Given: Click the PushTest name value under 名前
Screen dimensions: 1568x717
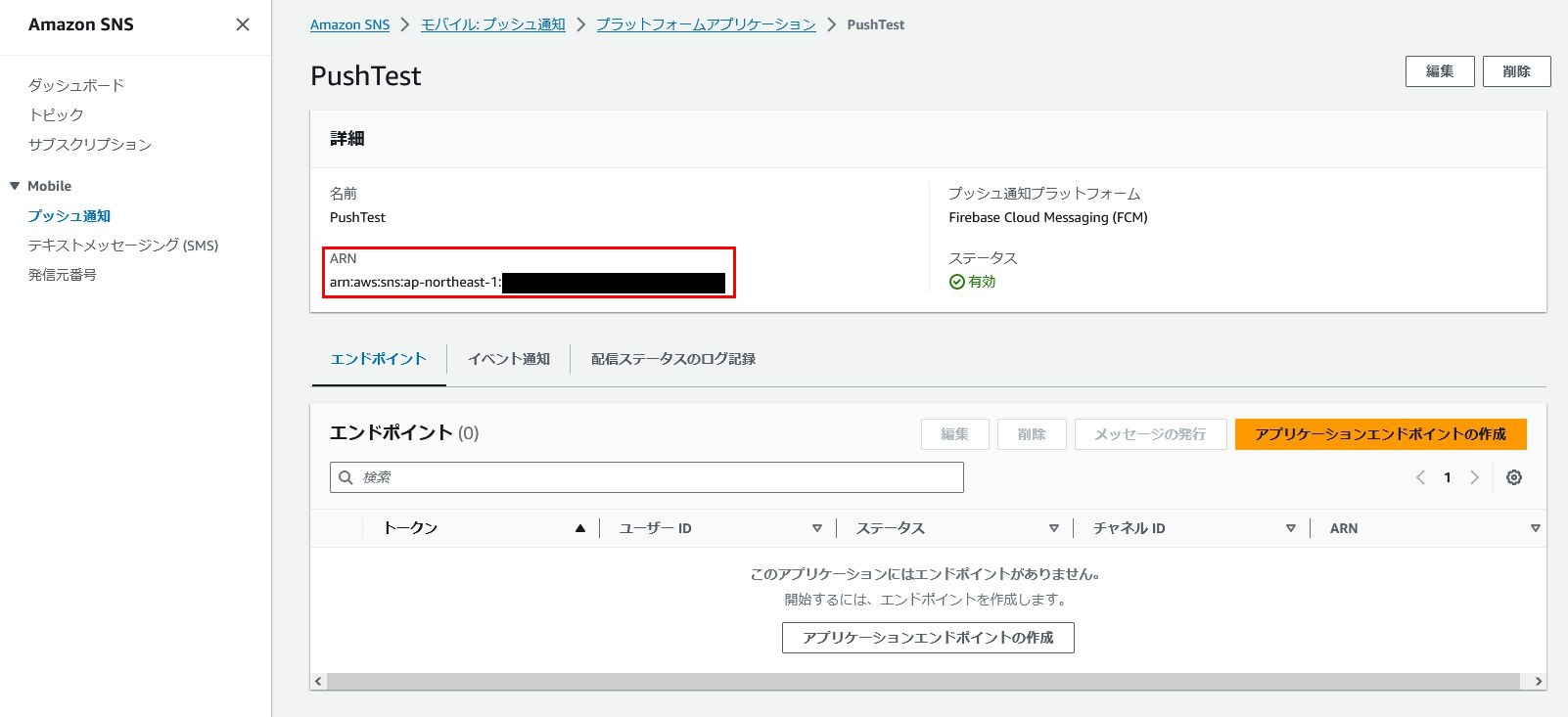Looking at the screenshot, I should (357, 217).
